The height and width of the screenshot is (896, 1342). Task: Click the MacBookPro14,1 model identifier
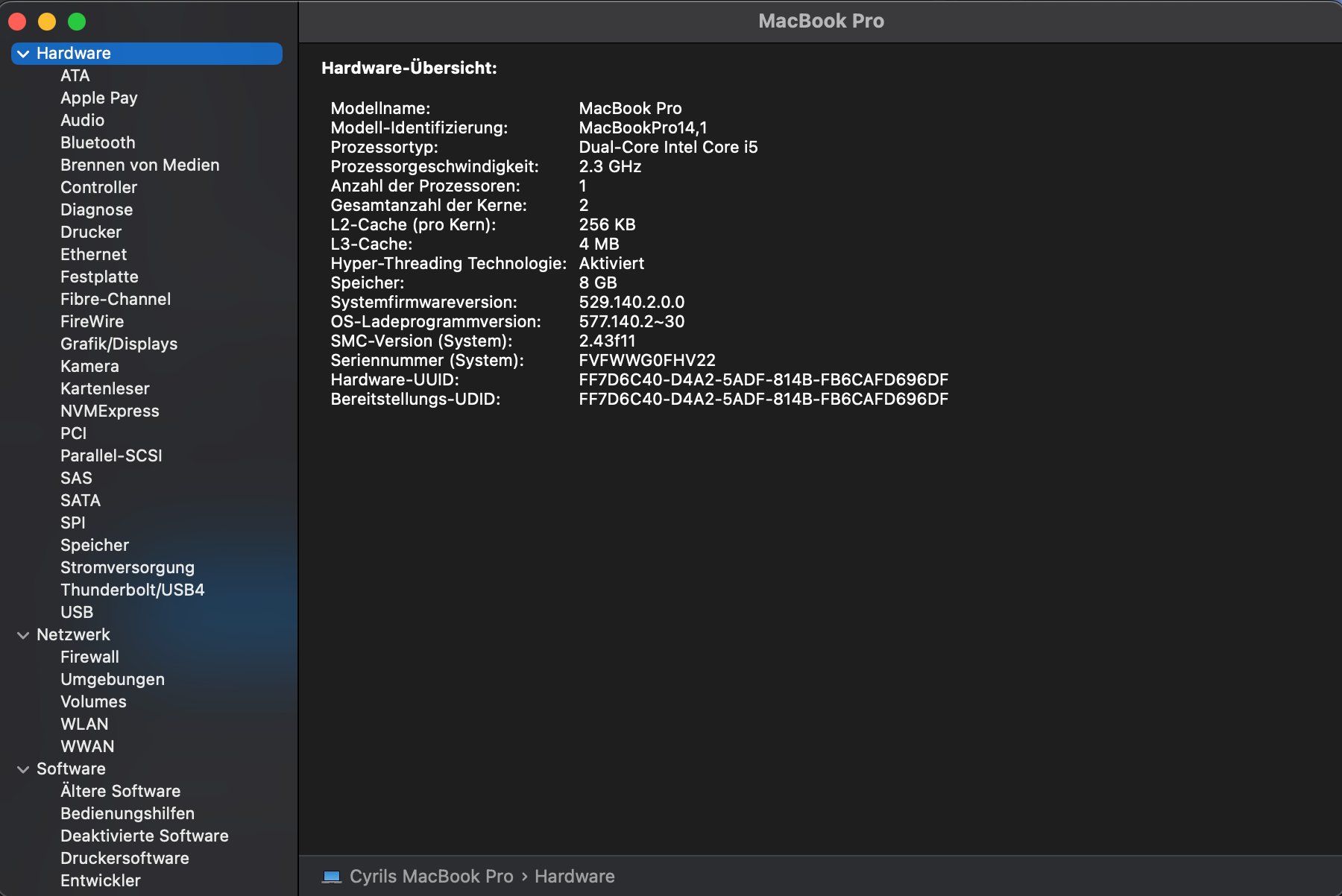(643, 128)
